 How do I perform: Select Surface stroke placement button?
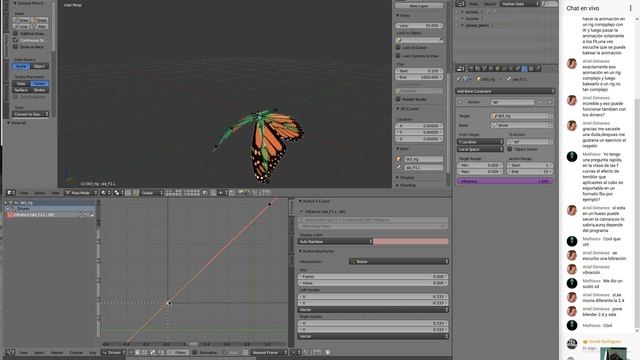click(21, 89)
